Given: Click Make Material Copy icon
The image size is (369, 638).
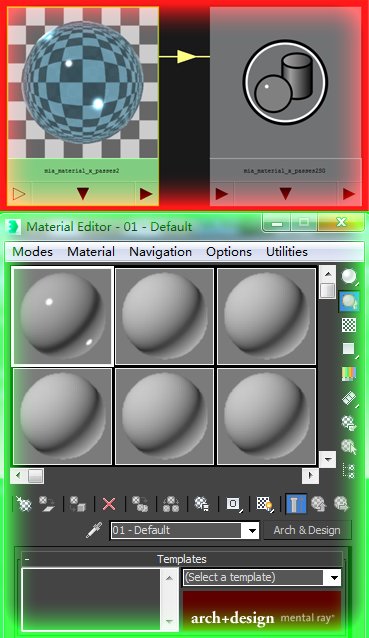Looking at the screenshot, I should tap(140, 504).
